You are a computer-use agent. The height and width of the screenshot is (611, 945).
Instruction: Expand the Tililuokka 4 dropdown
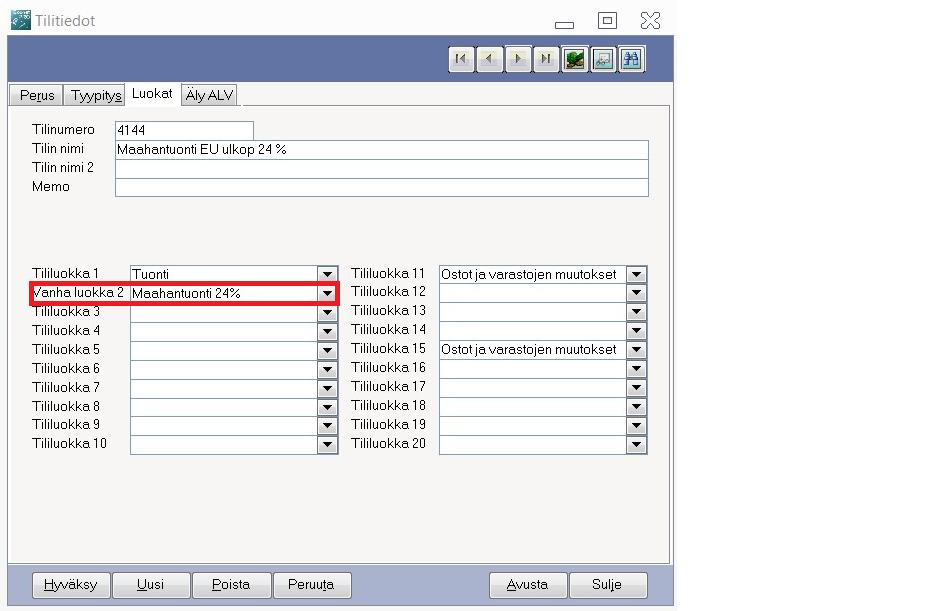point(327,331)
